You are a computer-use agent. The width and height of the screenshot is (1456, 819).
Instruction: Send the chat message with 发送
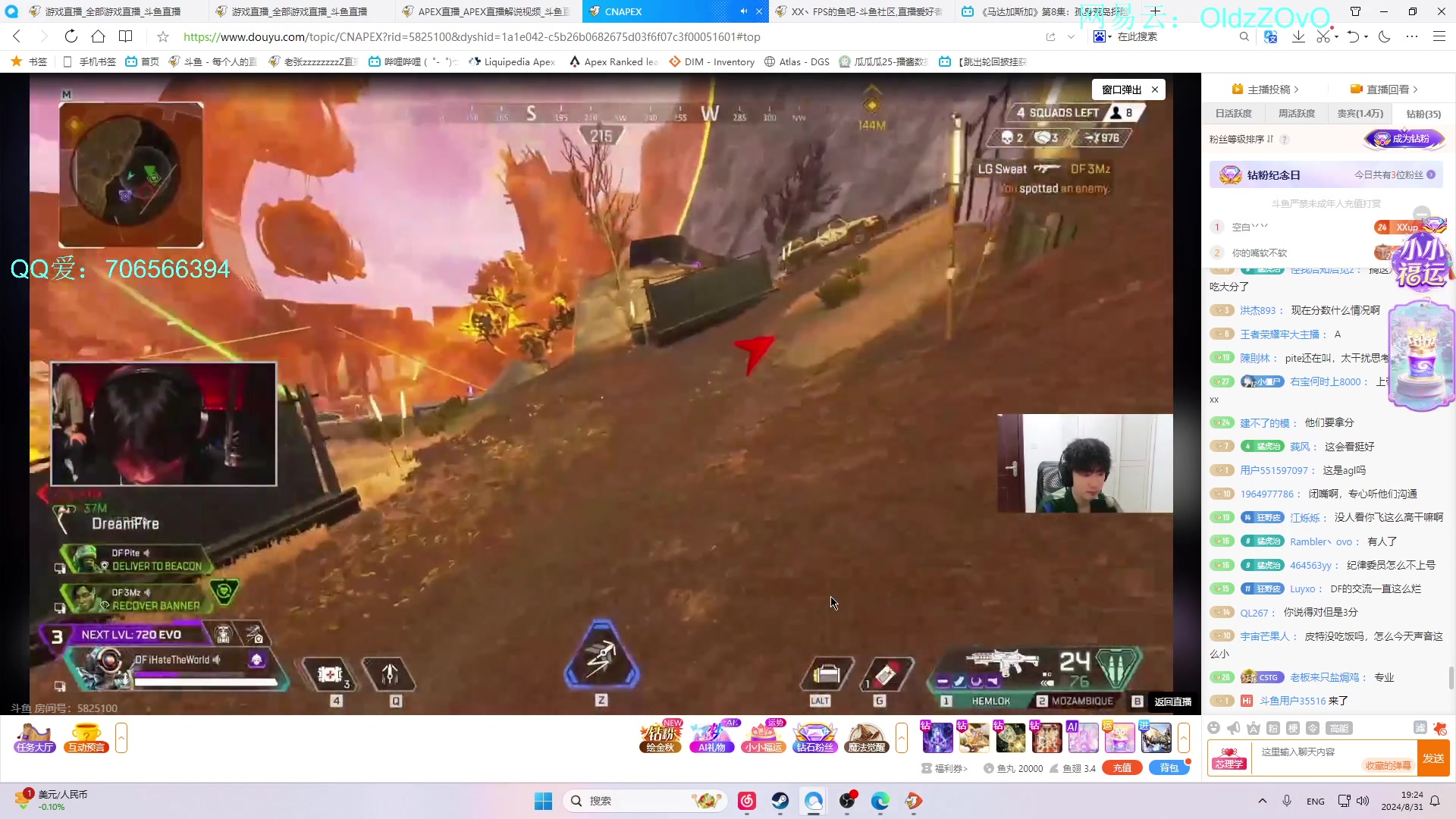coord(1433,758)
